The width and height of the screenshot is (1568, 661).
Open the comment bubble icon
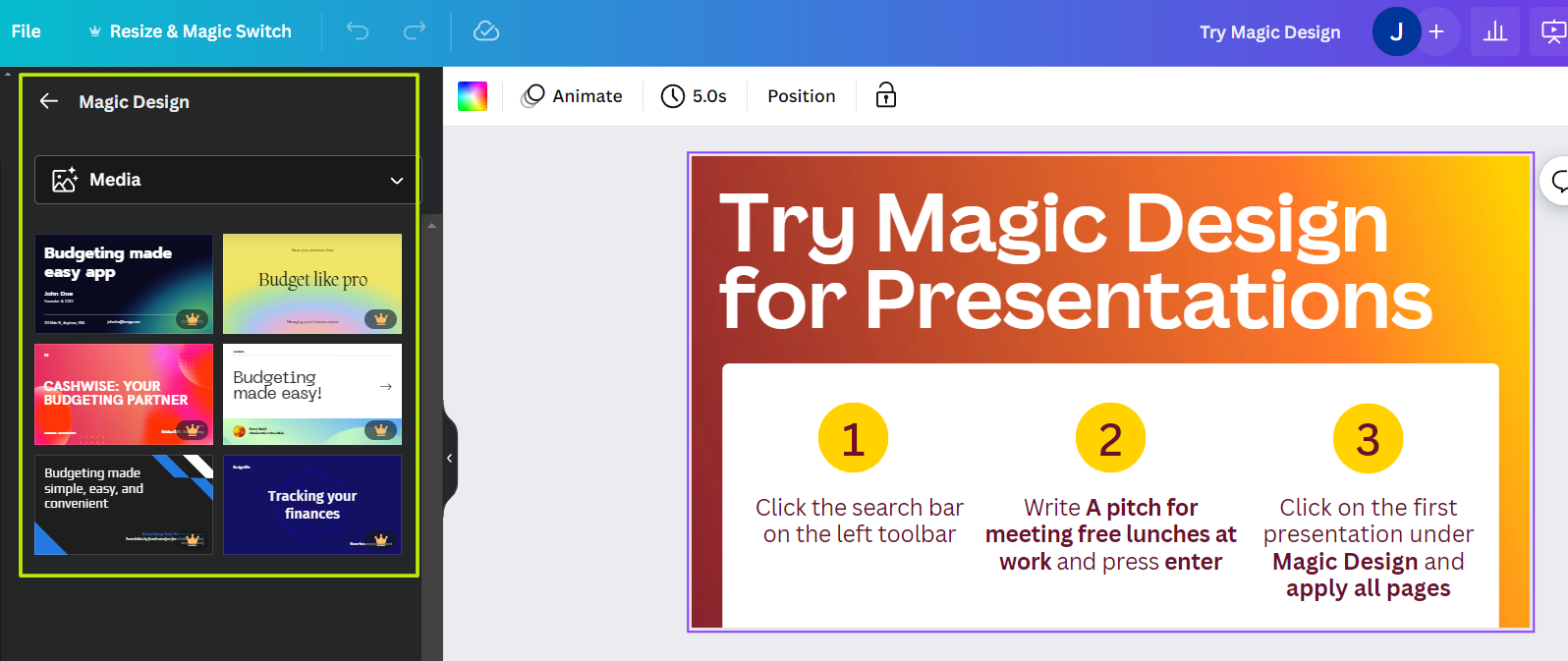pos(1557,181)
